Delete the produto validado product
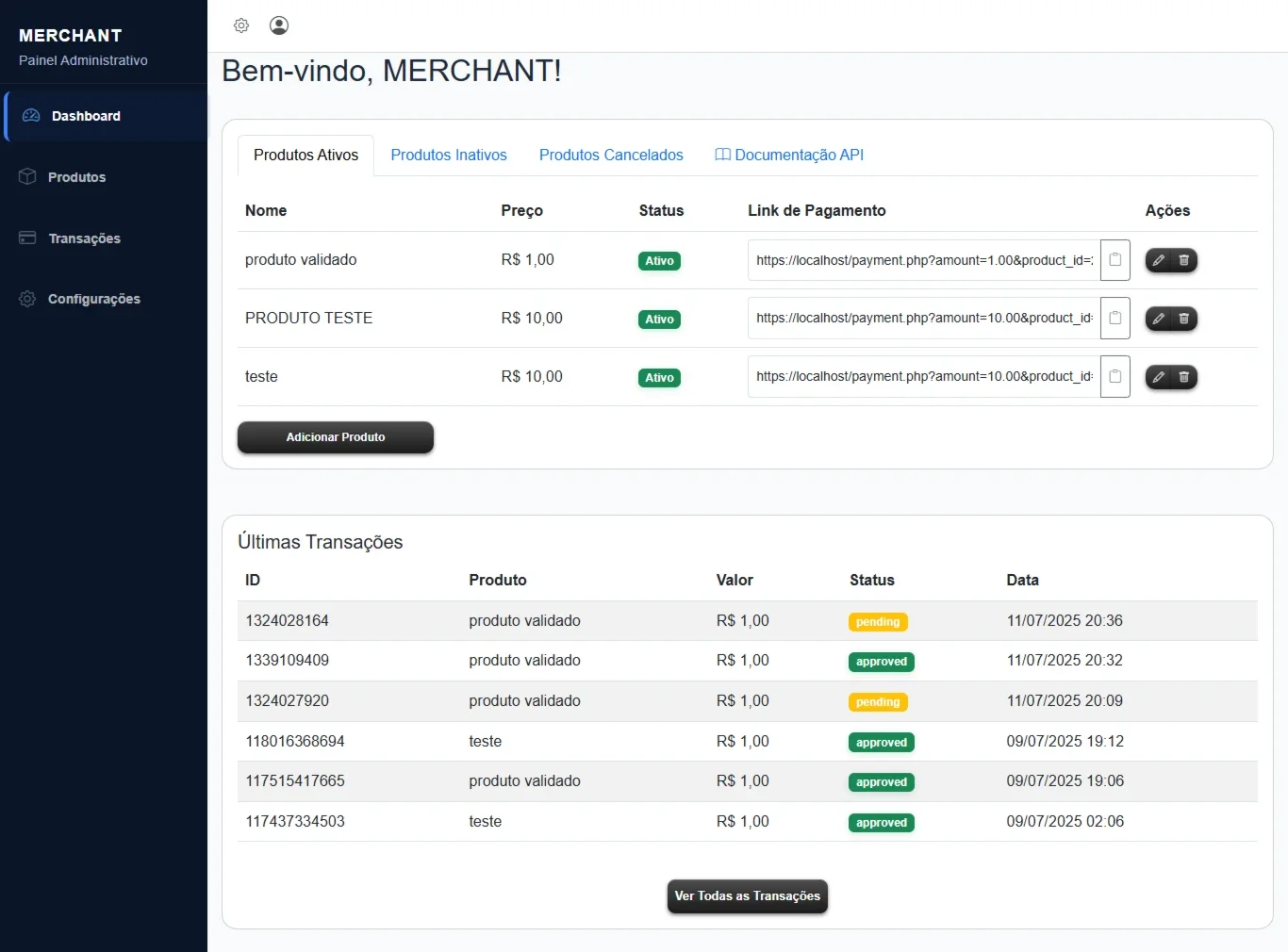Screen dimensions: 1288x952 coord(1184,260)
